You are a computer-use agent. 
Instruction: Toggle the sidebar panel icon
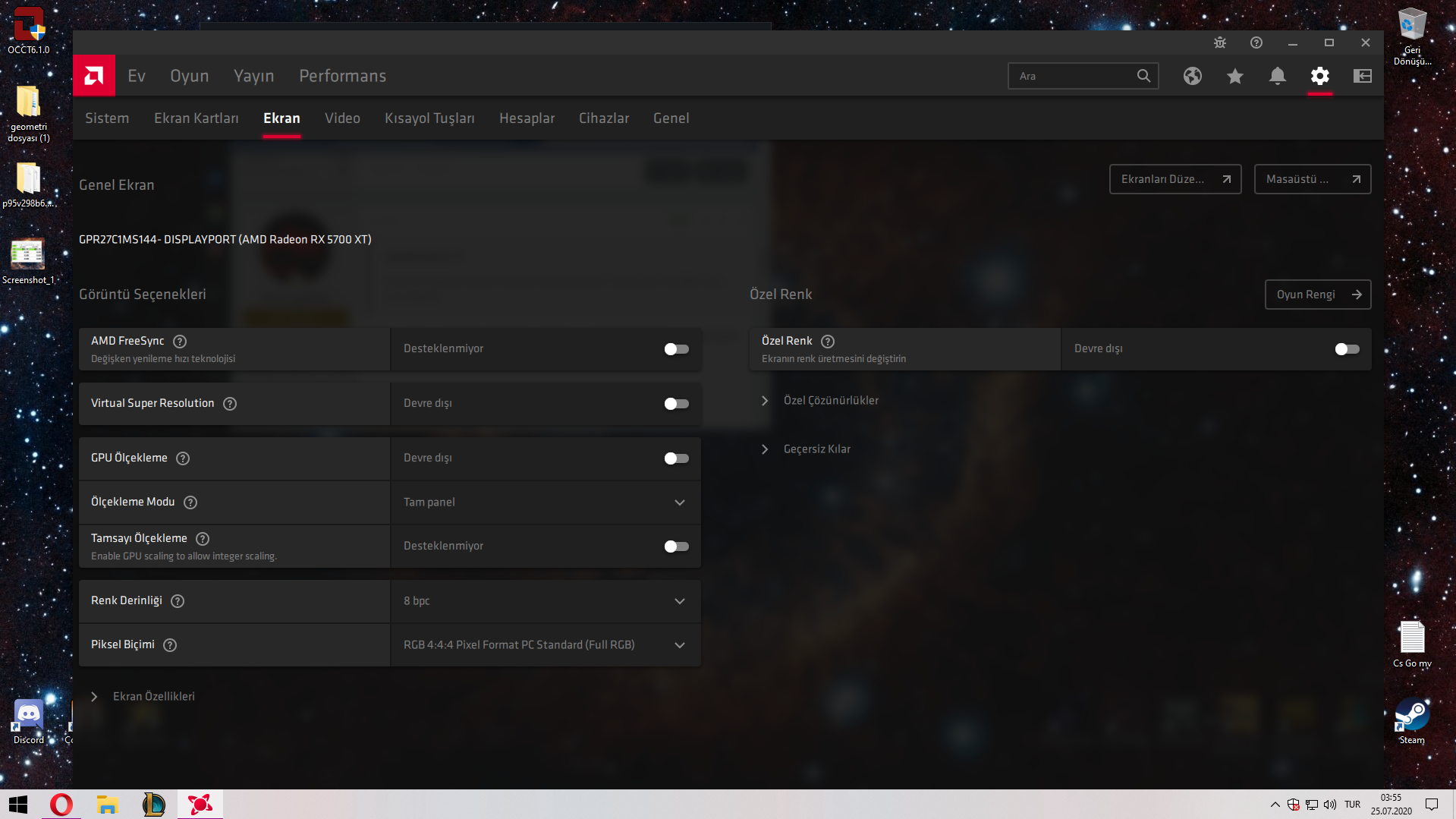pyautogui.click(x=1363, y=76)
